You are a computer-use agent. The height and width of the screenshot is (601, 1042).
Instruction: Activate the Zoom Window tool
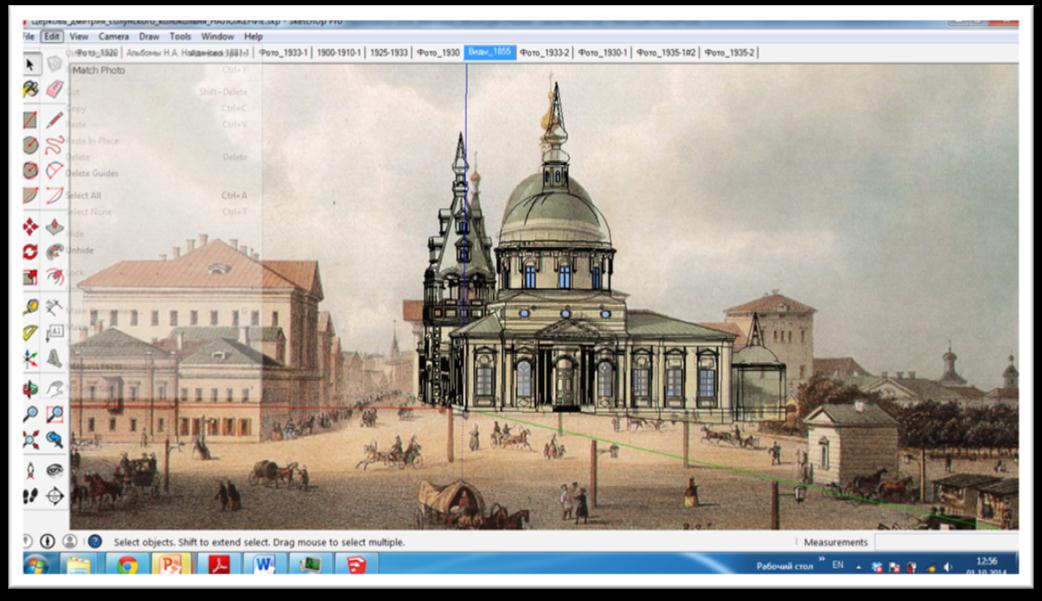pos(55,414)
